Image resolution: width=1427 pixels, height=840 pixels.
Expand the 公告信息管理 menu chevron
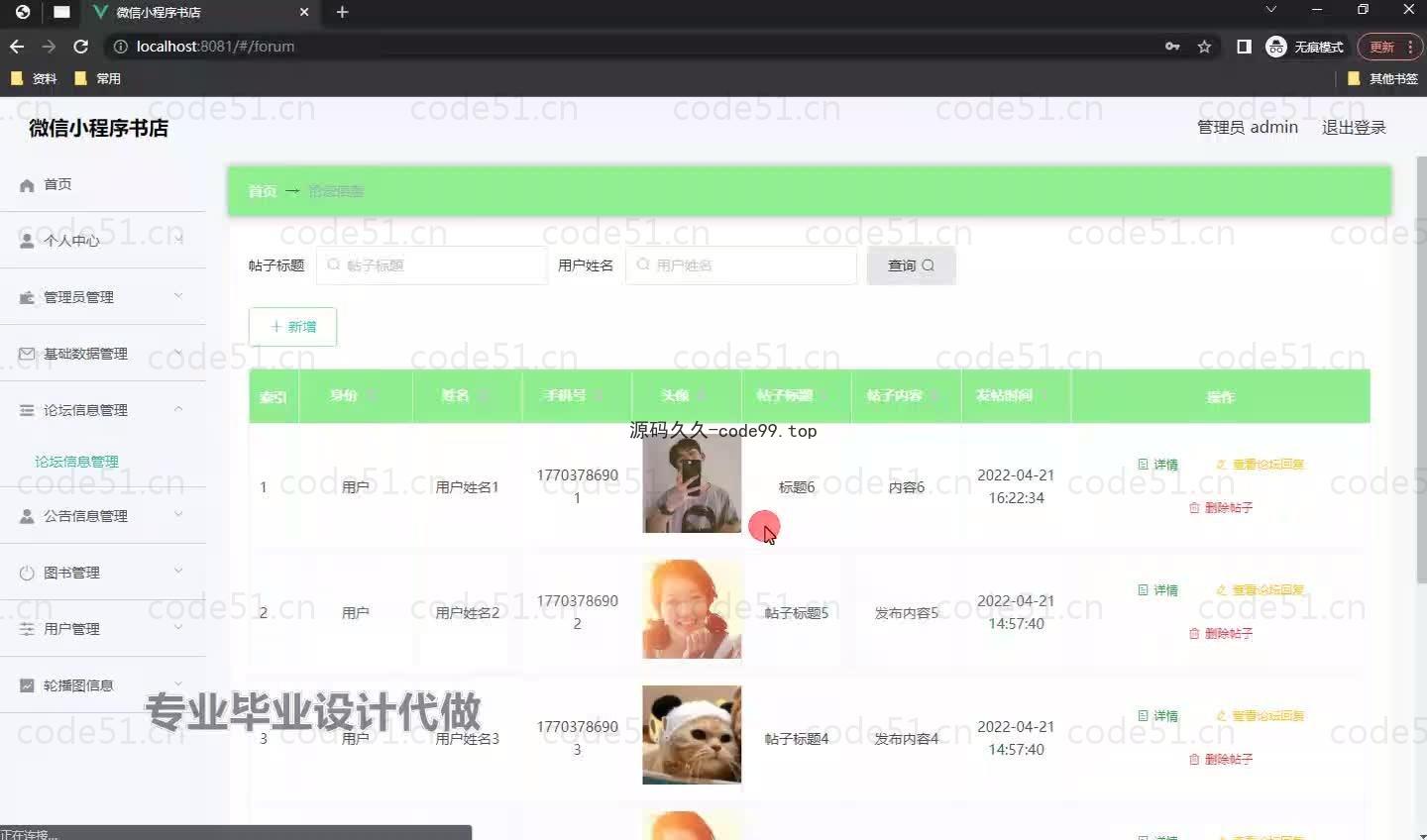(178, 515)
